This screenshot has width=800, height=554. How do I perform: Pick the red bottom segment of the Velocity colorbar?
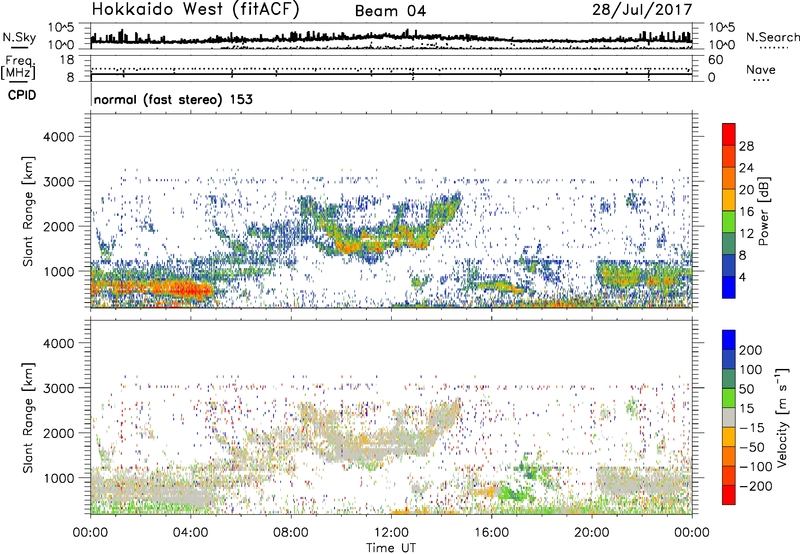point(729,495)
